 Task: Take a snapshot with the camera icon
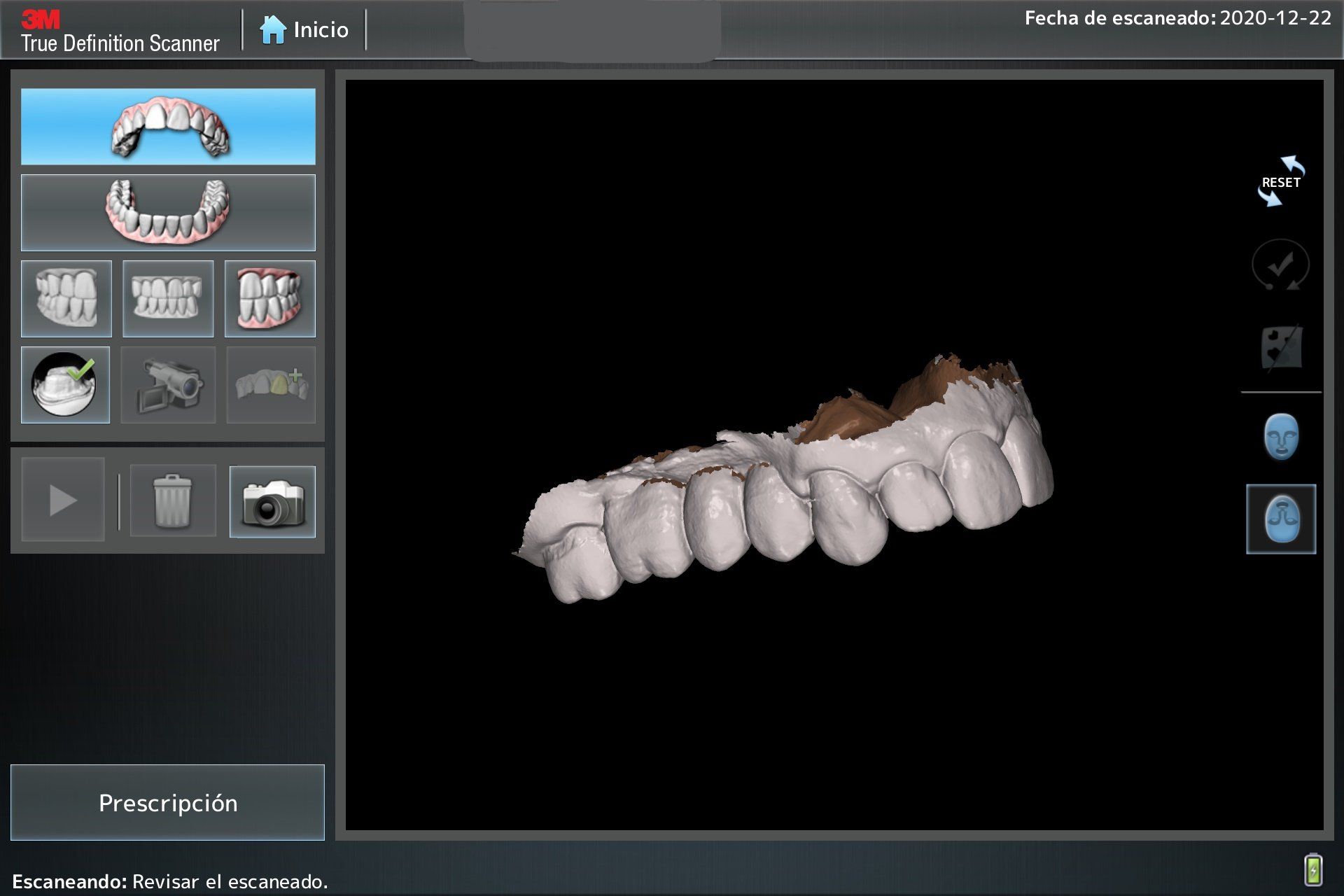(x=272, y=502)
